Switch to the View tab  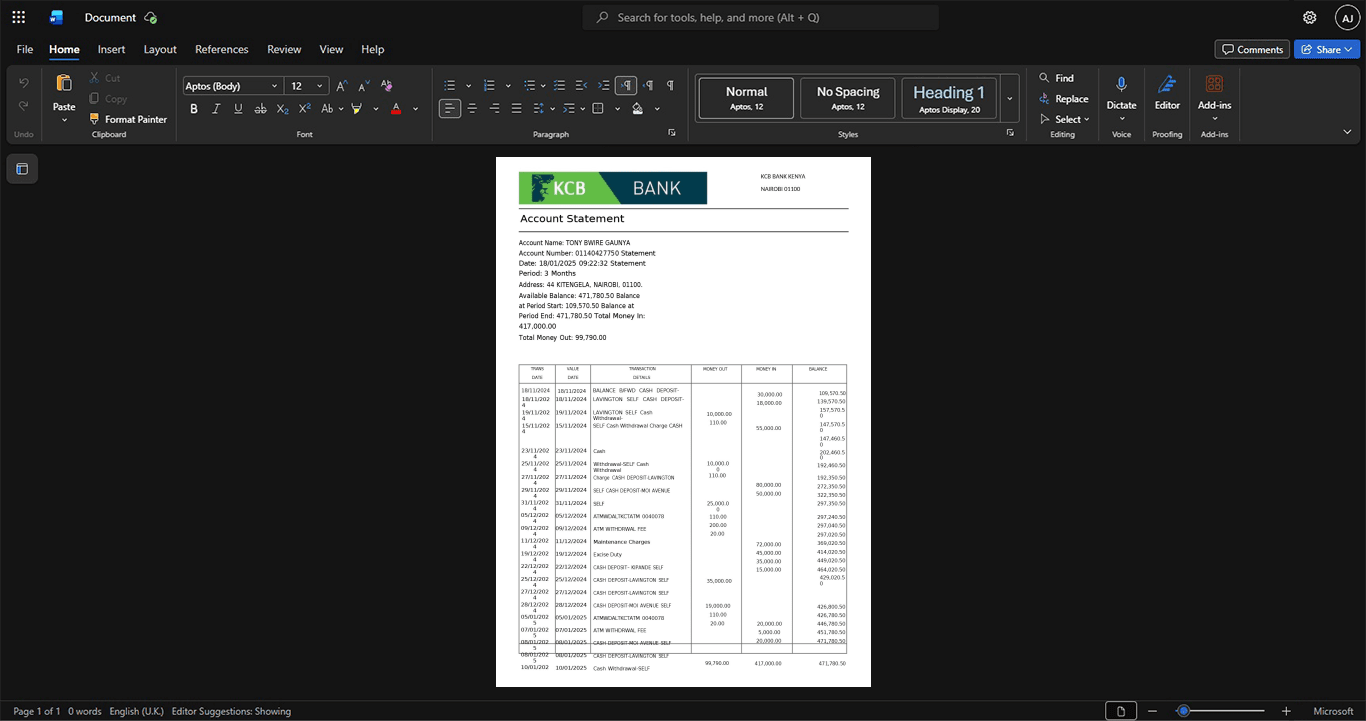331,49
